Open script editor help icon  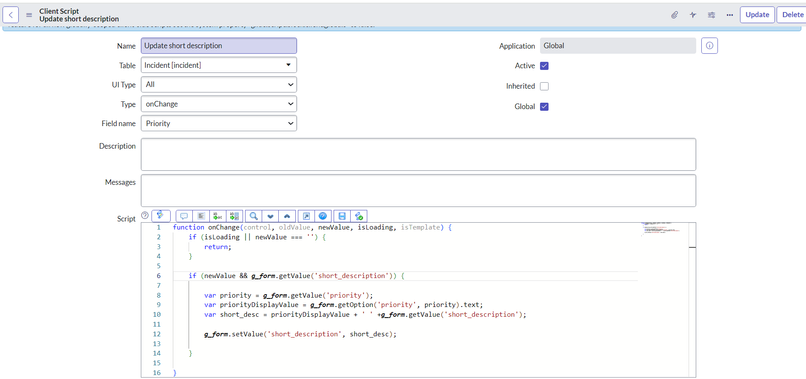323,216
